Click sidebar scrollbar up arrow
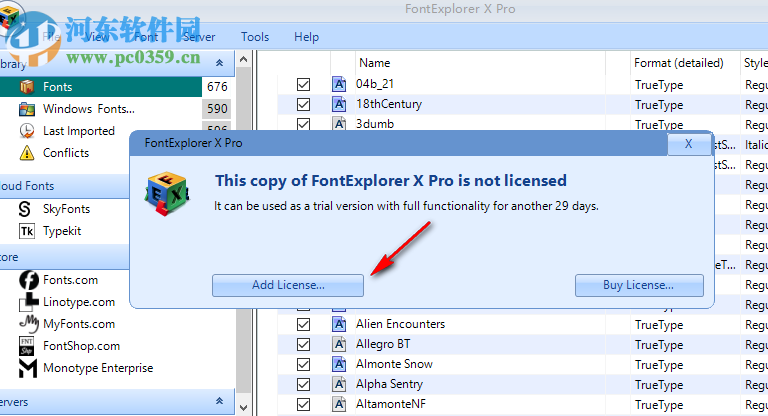This screenshot has height=416, width=768. click(243, 60)
